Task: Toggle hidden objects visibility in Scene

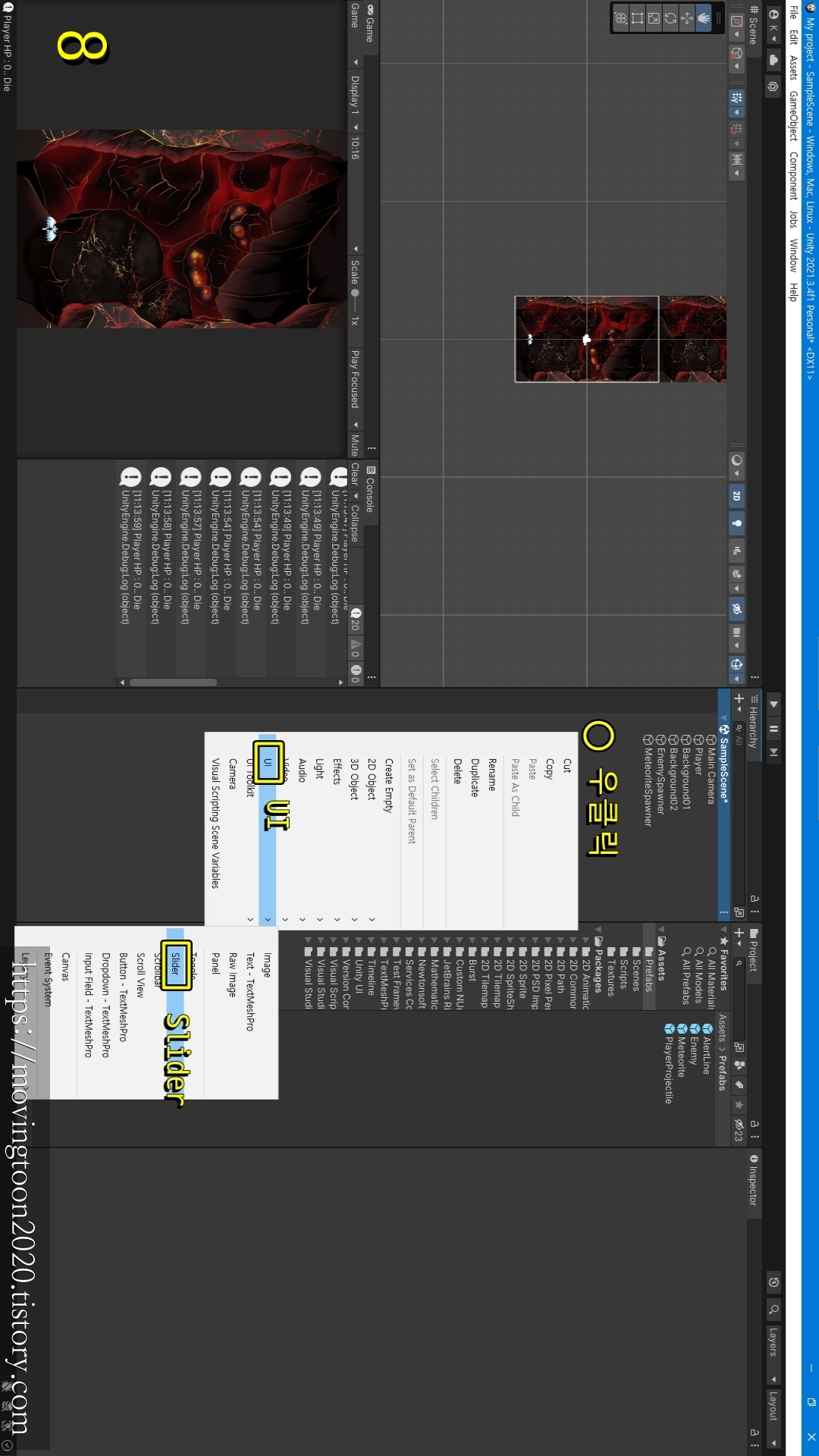Action: pyautogui.click(x=736, y=609)
